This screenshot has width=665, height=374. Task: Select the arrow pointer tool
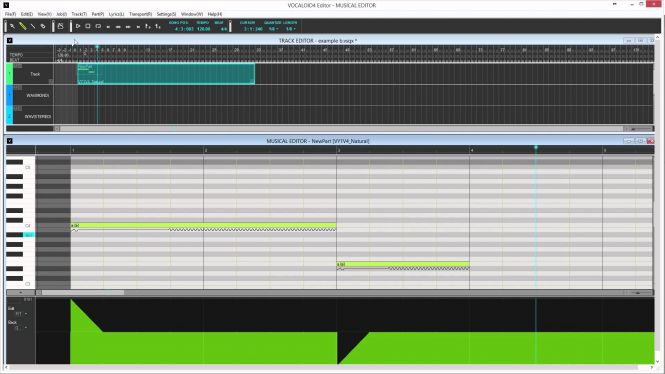tap(12, 26)
